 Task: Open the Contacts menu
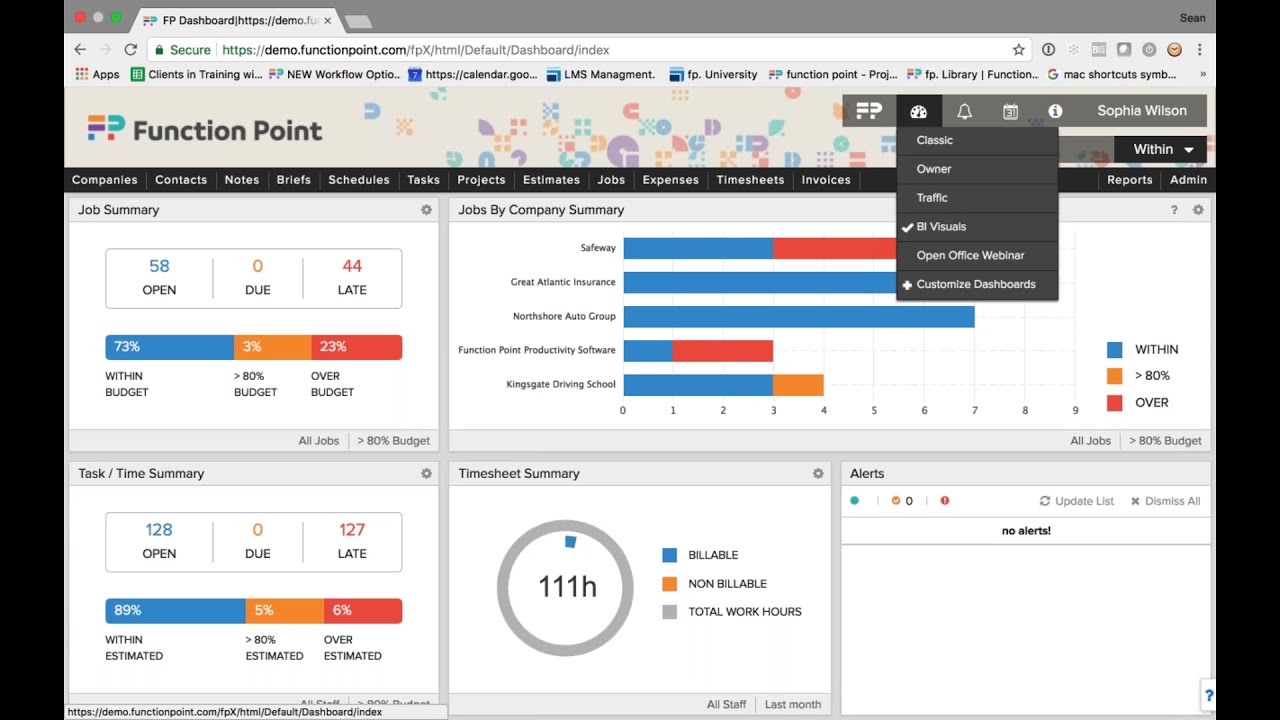pyautogui.click(x=181, y=180)
